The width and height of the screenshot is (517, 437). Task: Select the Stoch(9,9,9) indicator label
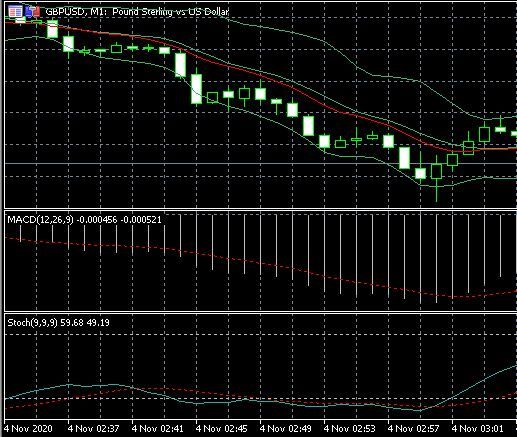click(32, 323)
